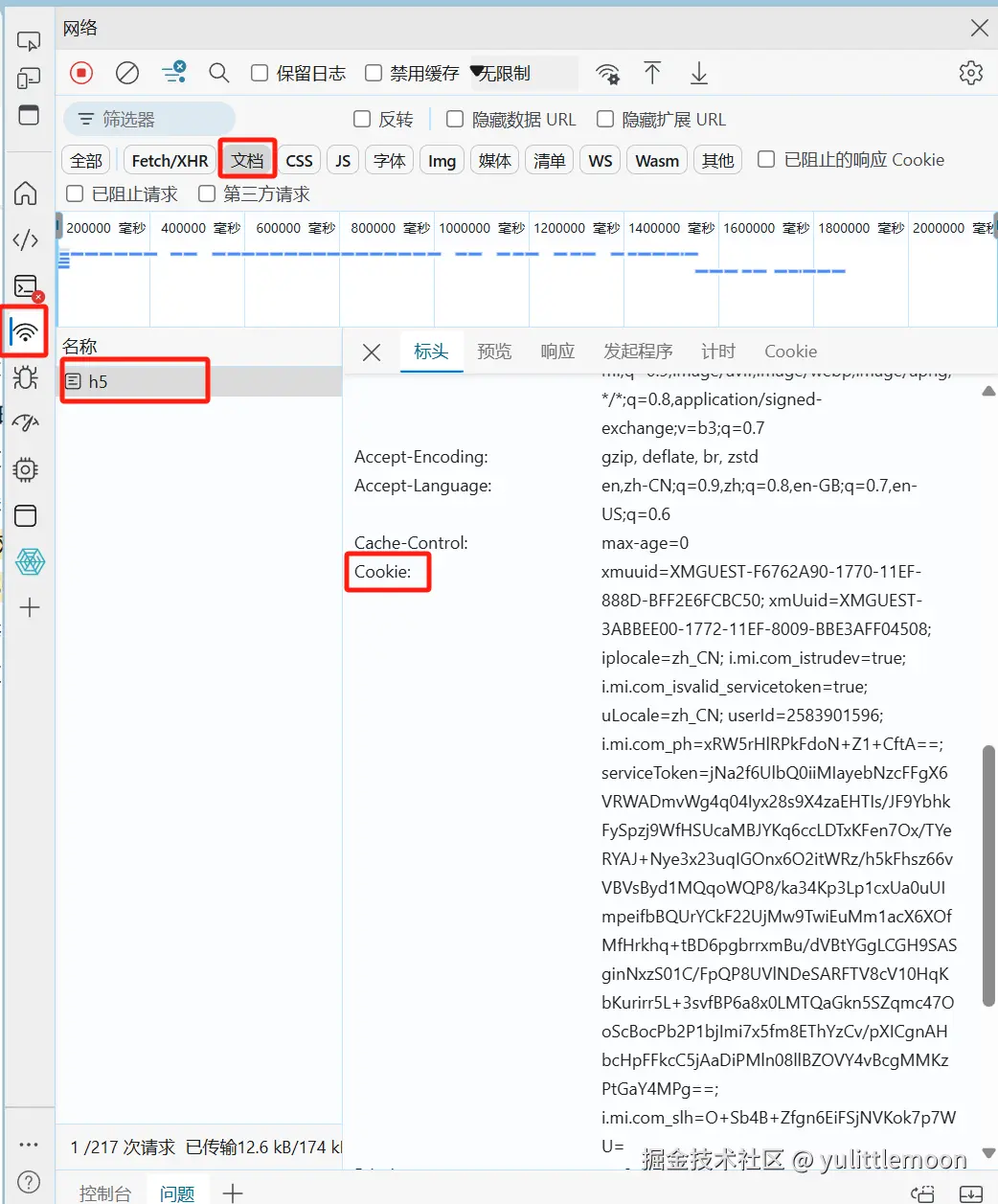Click the export HAR download arrow
This screenshot has width=998, height=1204.
pyautogui.click(x=699, y=73)
